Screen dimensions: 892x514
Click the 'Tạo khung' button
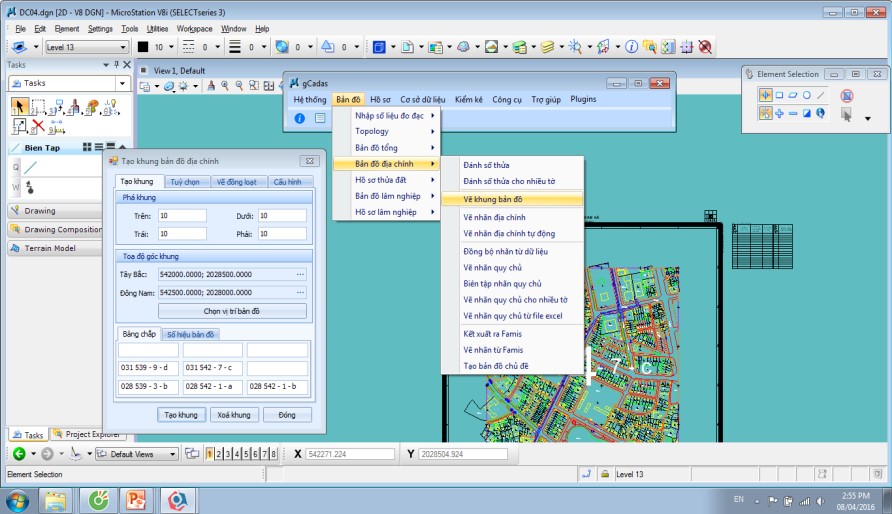coord(182,415)
